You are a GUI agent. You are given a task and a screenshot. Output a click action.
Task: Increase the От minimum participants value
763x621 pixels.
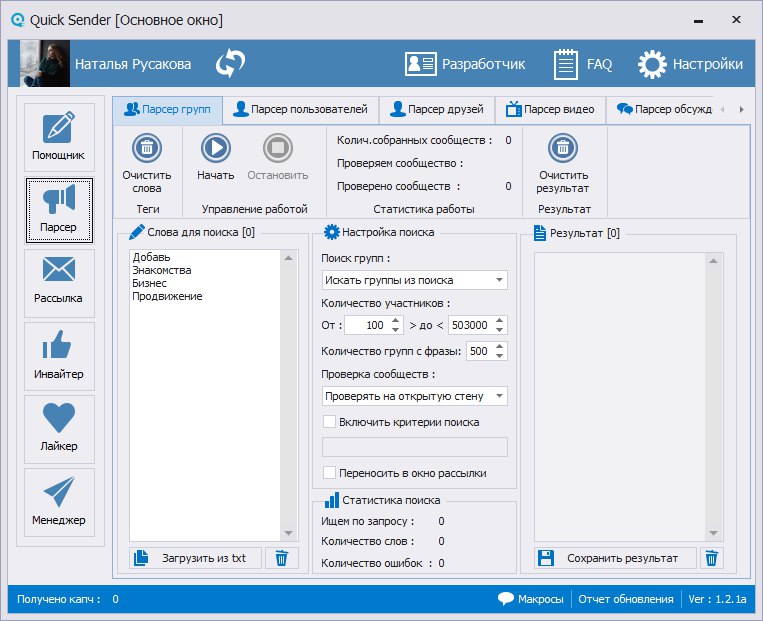point(396,321)
